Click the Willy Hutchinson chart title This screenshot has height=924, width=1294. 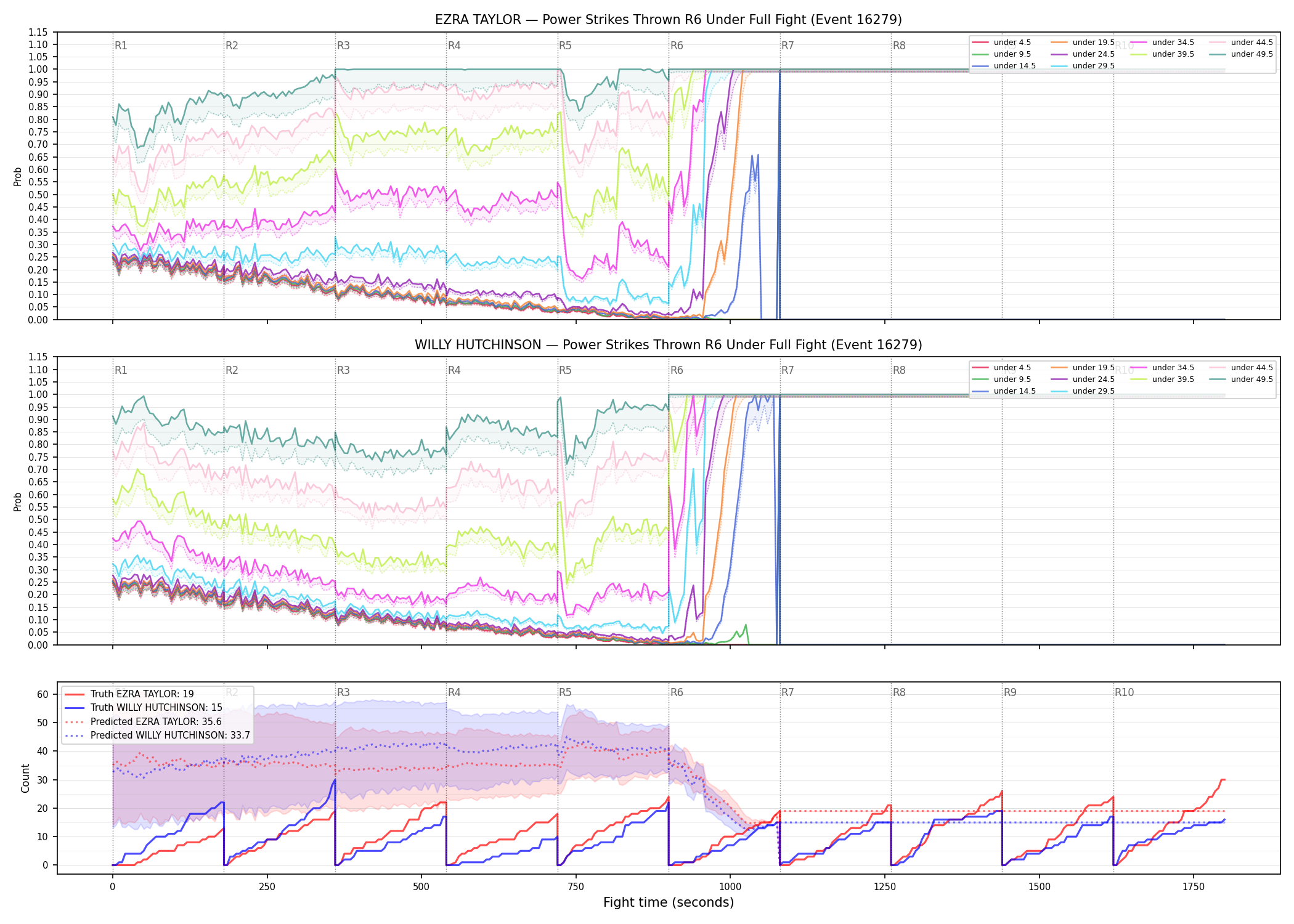(x=669, y=345)
